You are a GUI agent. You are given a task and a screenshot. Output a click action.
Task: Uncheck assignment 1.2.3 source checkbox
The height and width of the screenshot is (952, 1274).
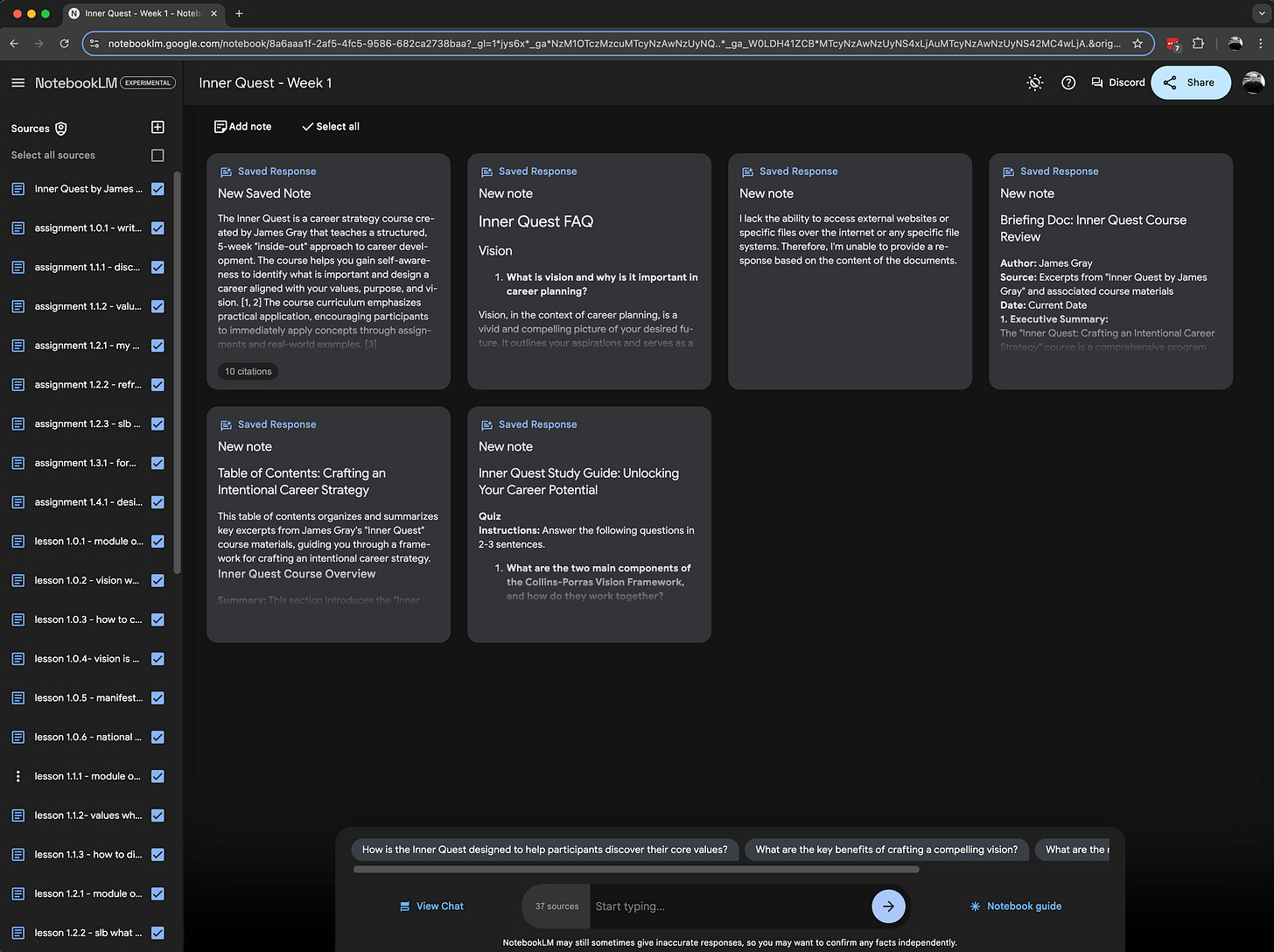coord(157,424)
